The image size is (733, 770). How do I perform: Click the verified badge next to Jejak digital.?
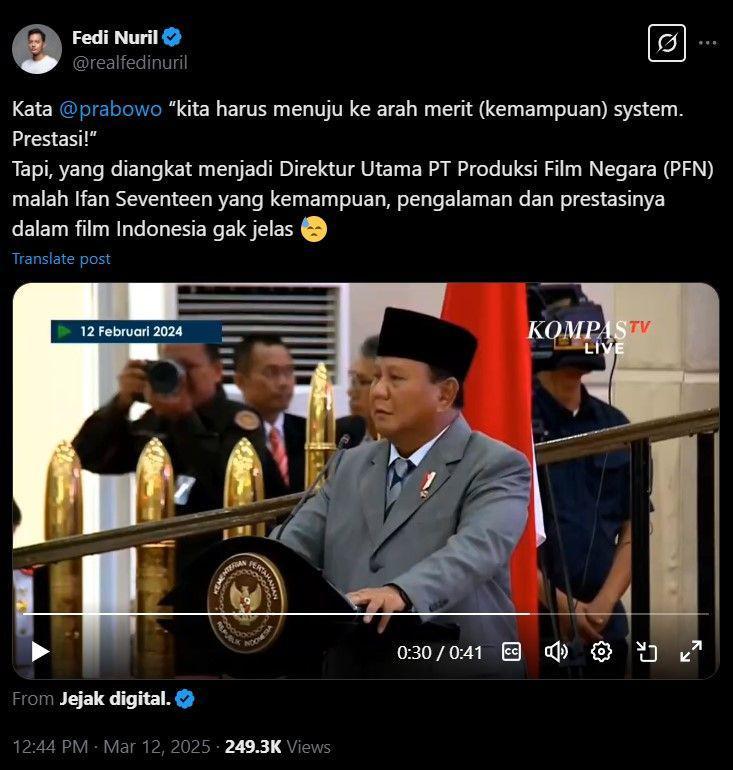pos(185,699)
